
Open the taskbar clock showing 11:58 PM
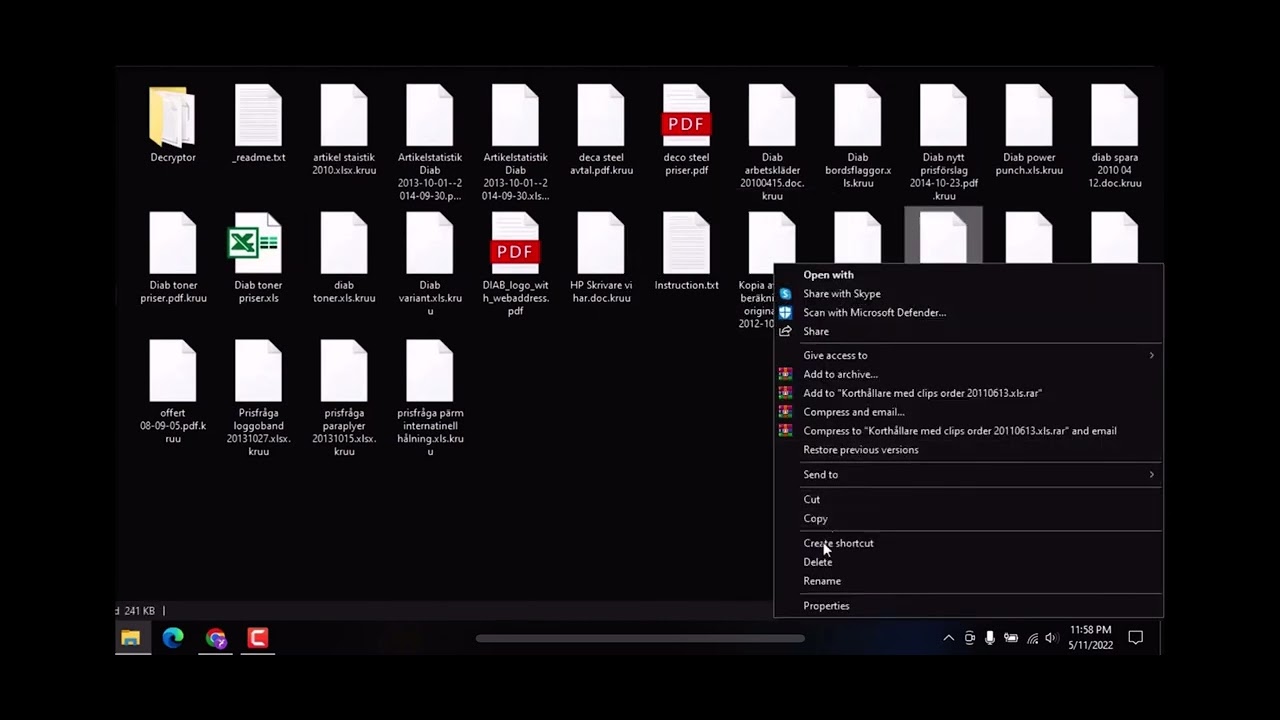(x=1090, y=638)
